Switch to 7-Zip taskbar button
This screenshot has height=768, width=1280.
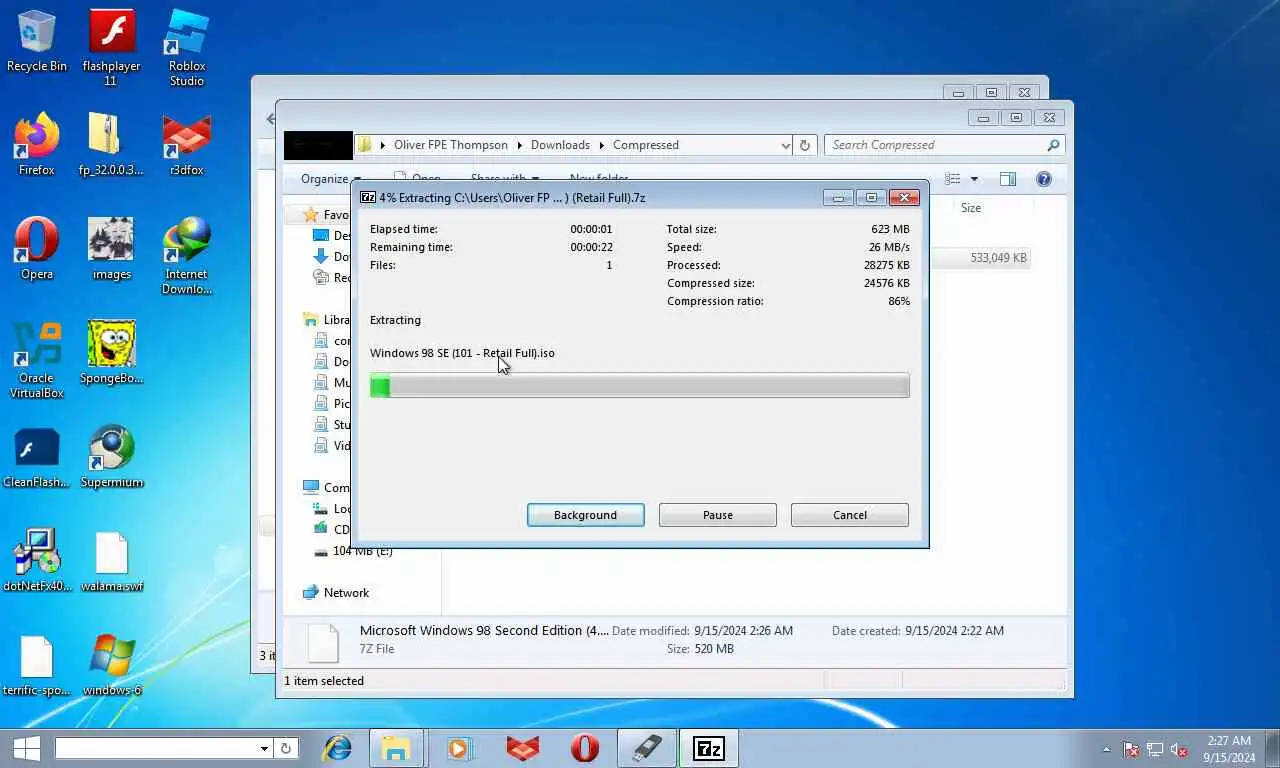click(708, 748)
